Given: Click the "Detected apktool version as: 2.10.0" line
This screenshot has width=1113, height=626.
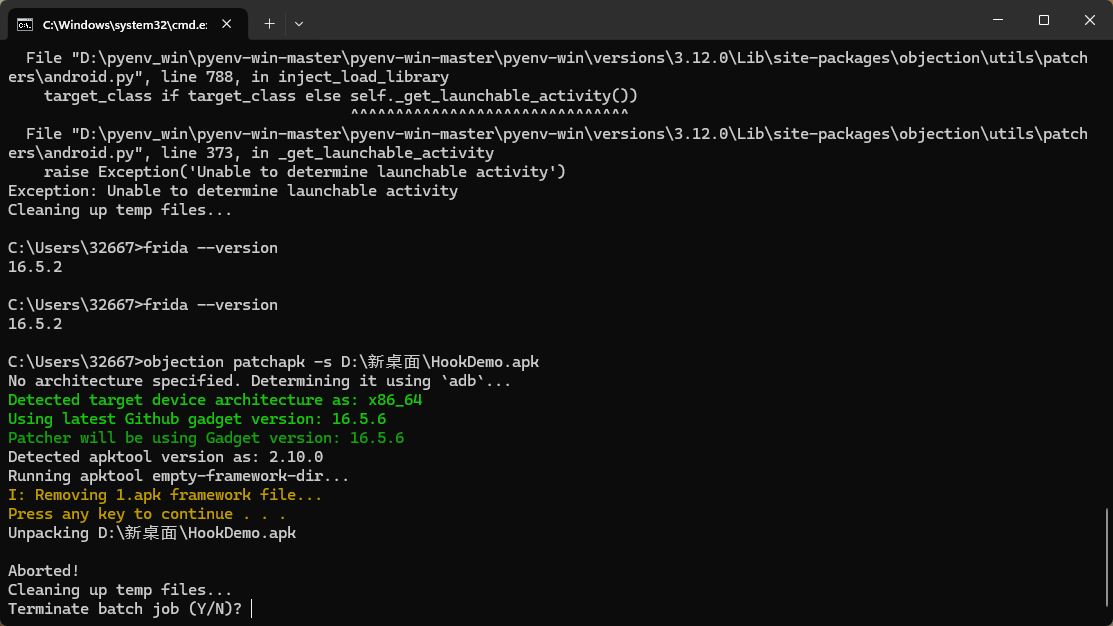Looking at the screenshot, I should tap(165, 457).
